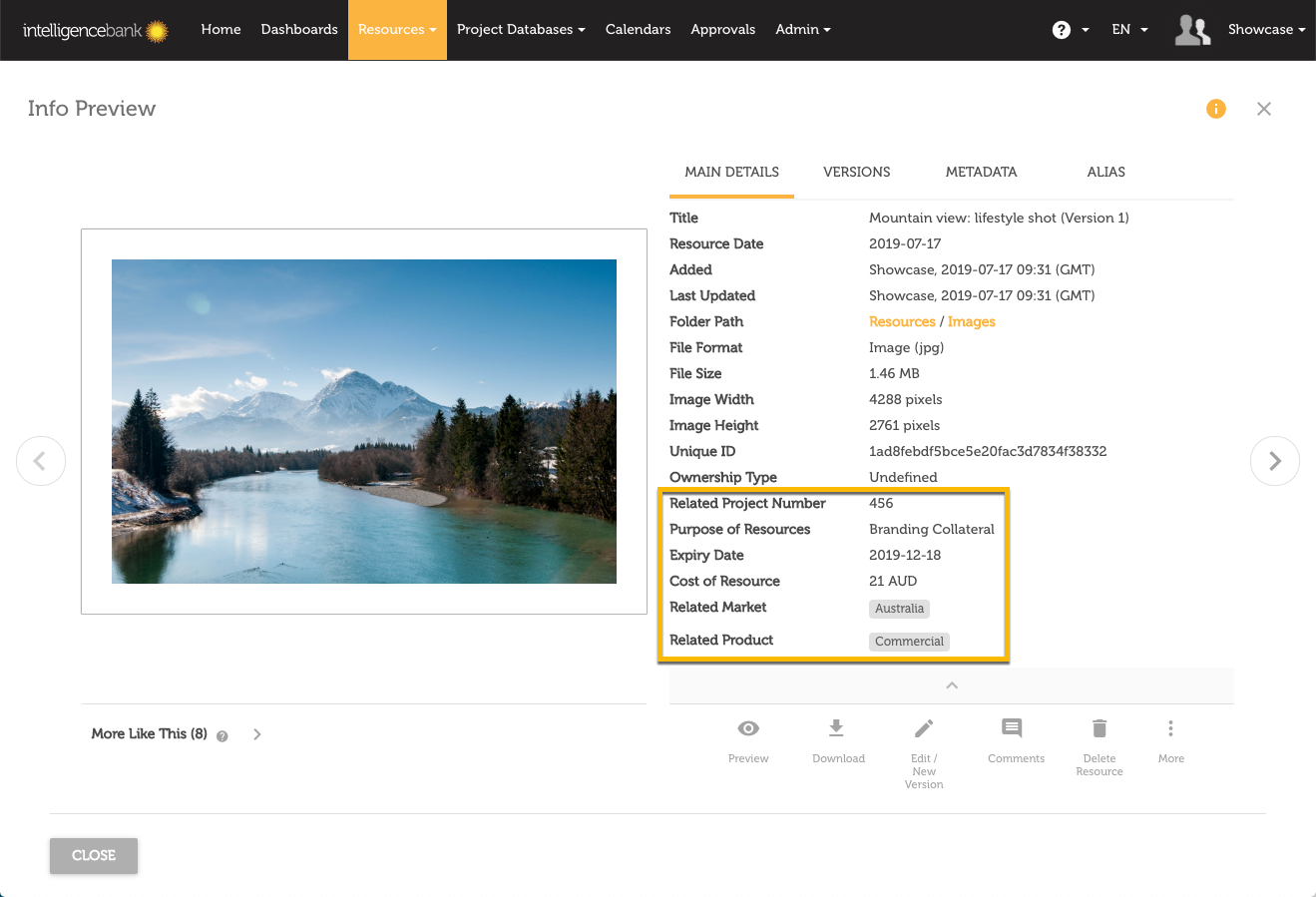Screen dimensions: 1316x897
Task: Open the EN language dropdown
Action: point(1129,30)
